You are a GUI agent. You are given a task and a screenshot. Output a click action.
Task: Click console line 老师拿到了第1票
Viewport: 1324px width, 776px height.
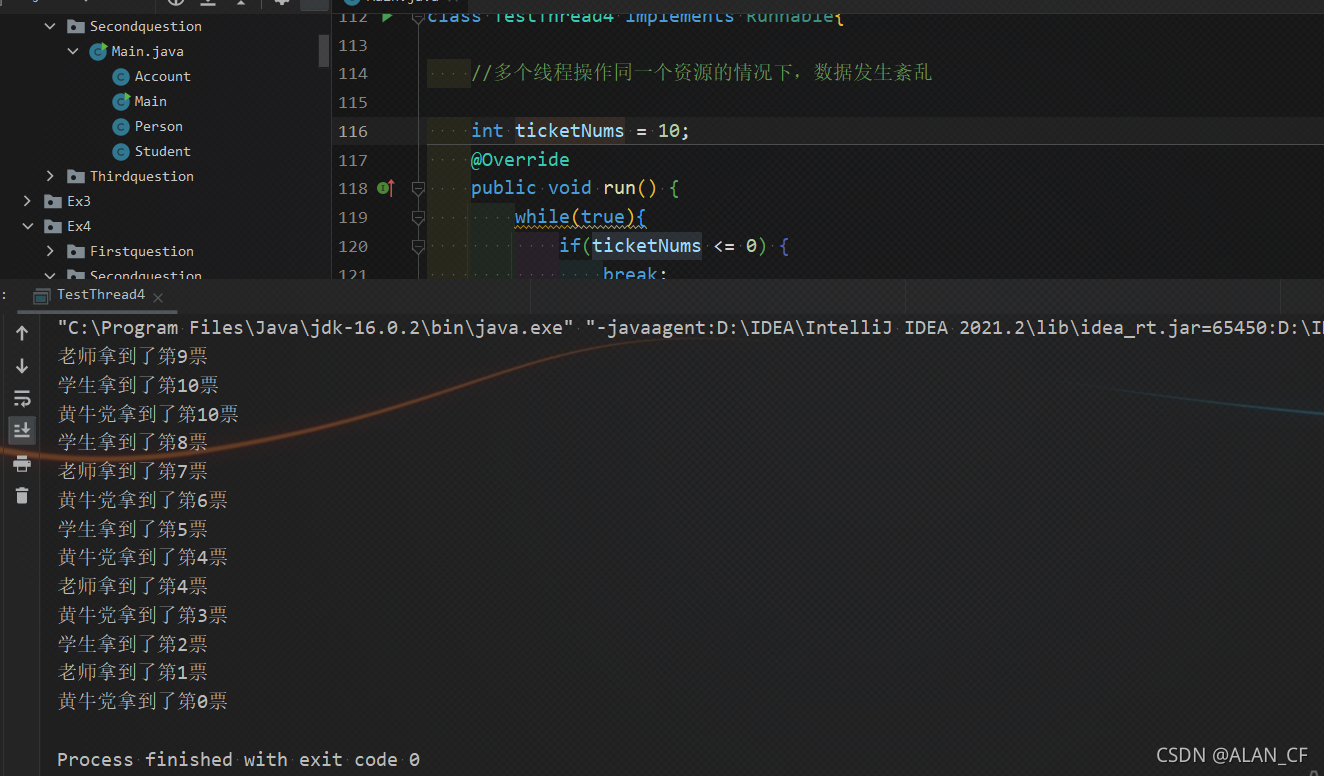tap(132, 672)
